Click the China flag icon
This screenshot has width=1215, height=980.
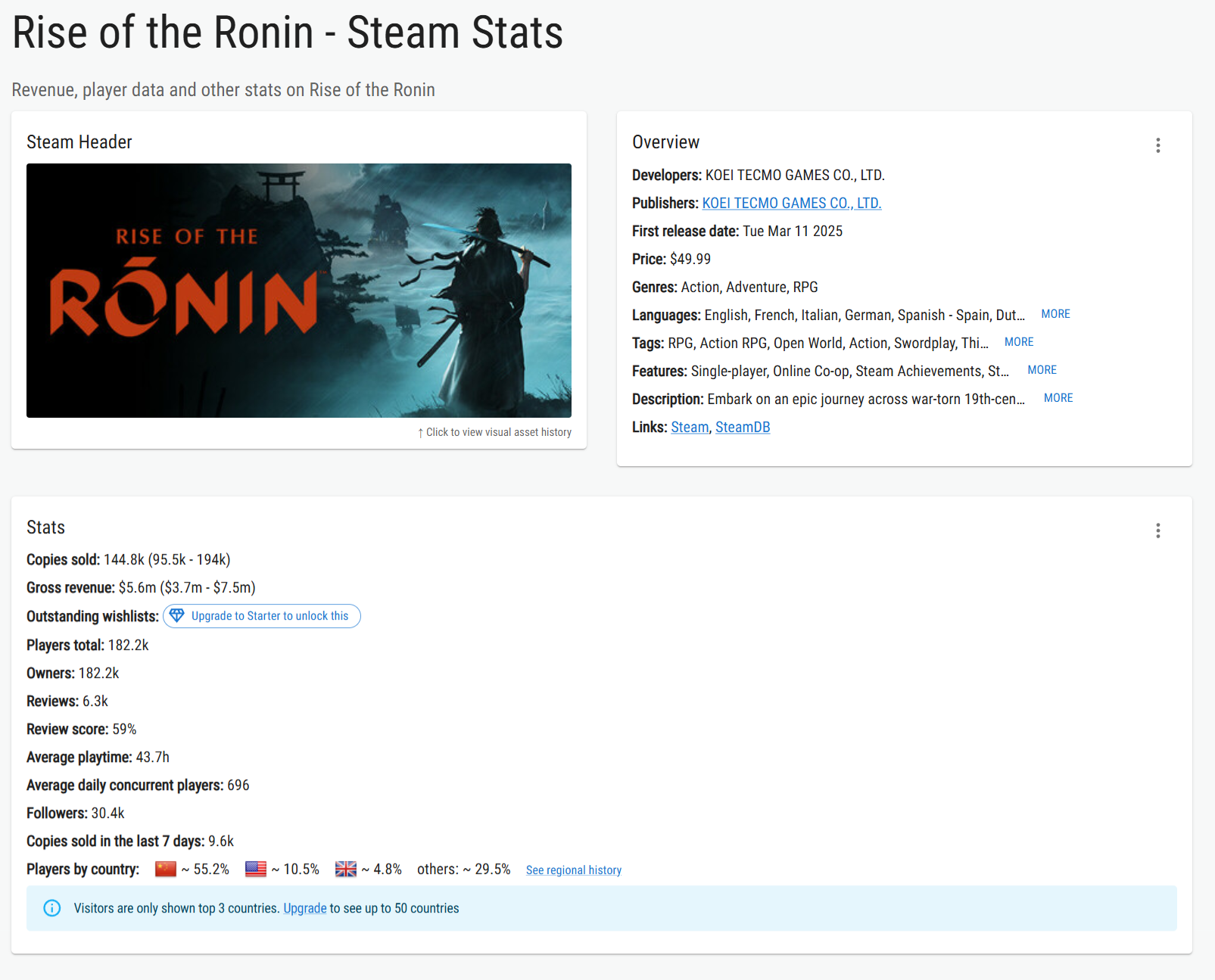point(165,870)
